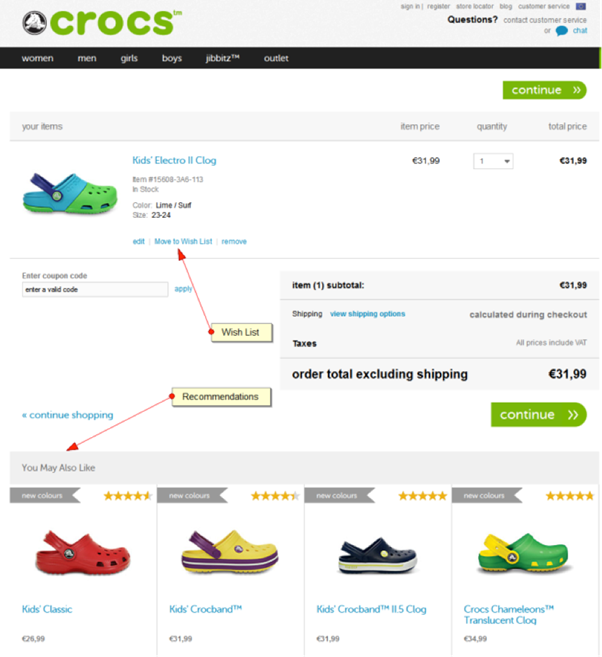Image resolution: width=602 pixels, height=657 pixels.
Task: Open the blog link
Action: [x=506, y=6]
